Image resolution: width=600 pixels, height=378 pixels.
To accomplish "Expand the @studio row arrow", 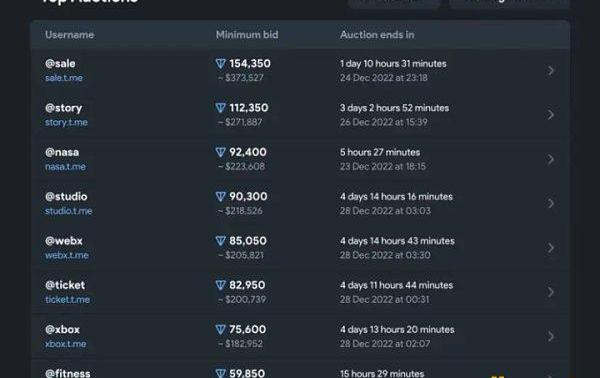I will click(551, 204).
